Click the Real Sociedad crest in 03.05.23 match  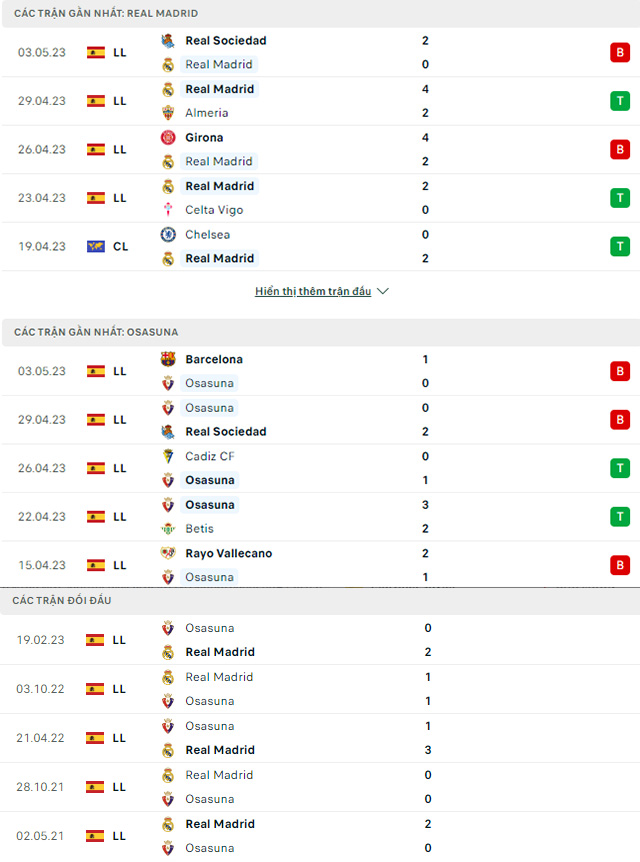[x=168, y=41]
